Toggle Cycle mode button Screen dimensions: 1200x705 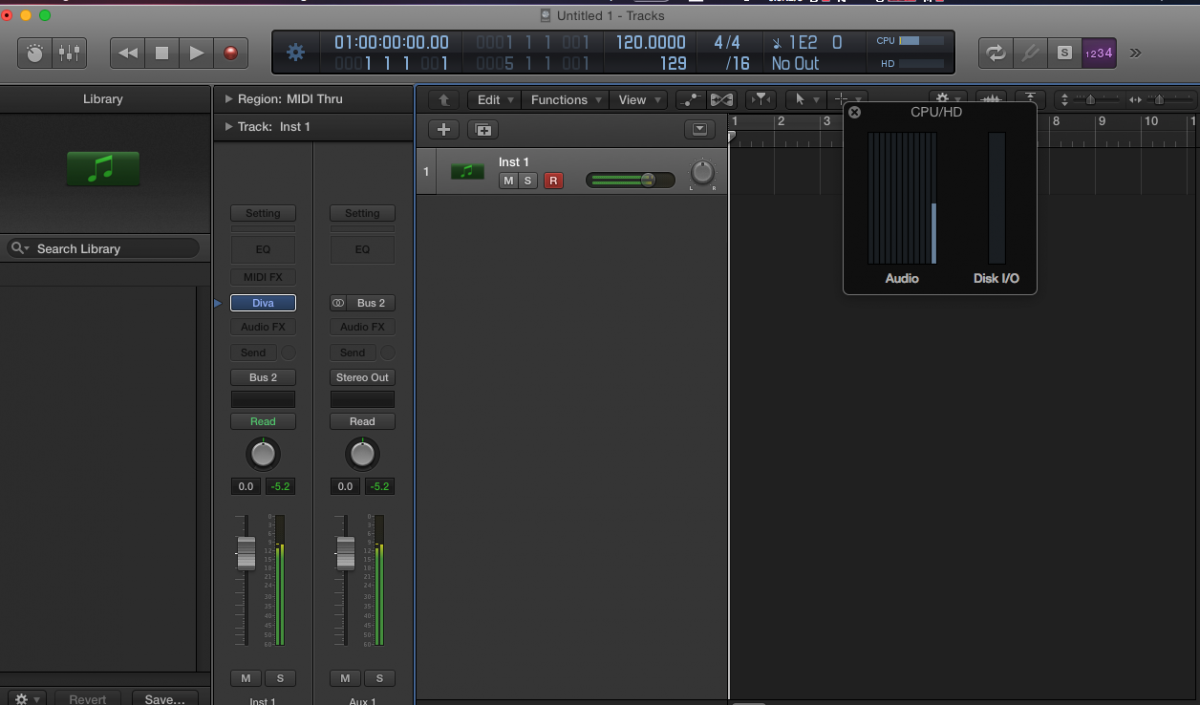995,53
